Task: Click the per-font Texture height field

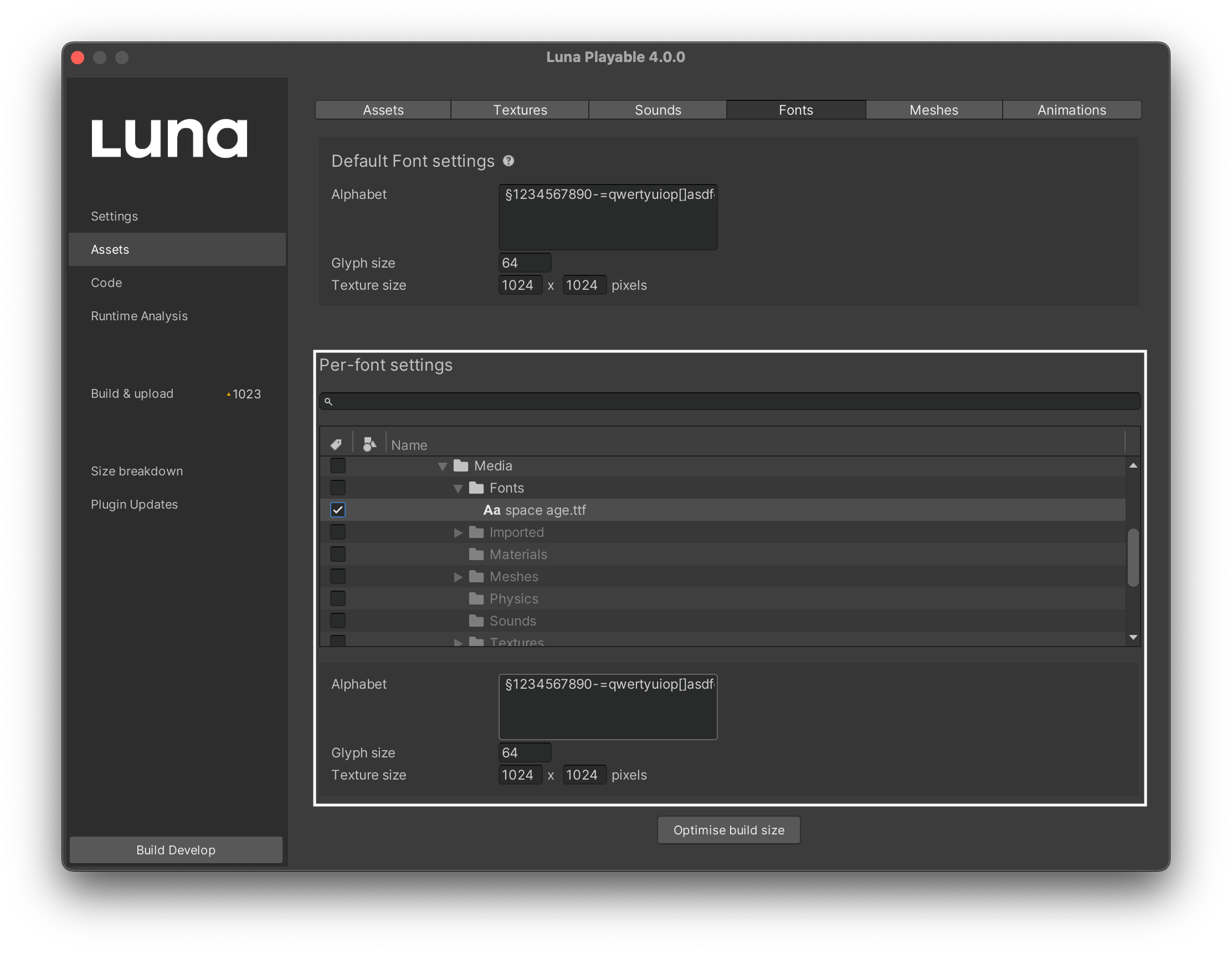Action: click(584, 775)
